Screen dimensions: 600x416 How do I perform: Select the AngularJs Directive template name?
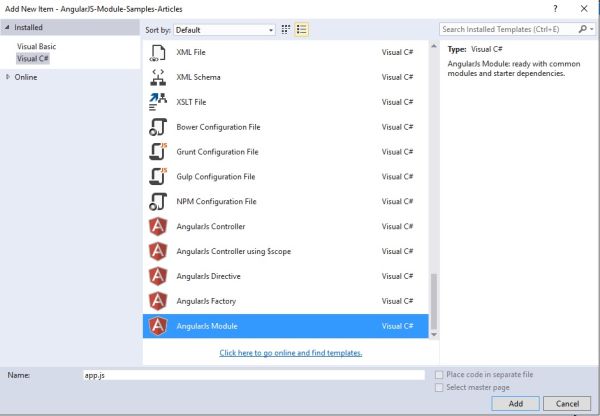(x=208, y=276)
